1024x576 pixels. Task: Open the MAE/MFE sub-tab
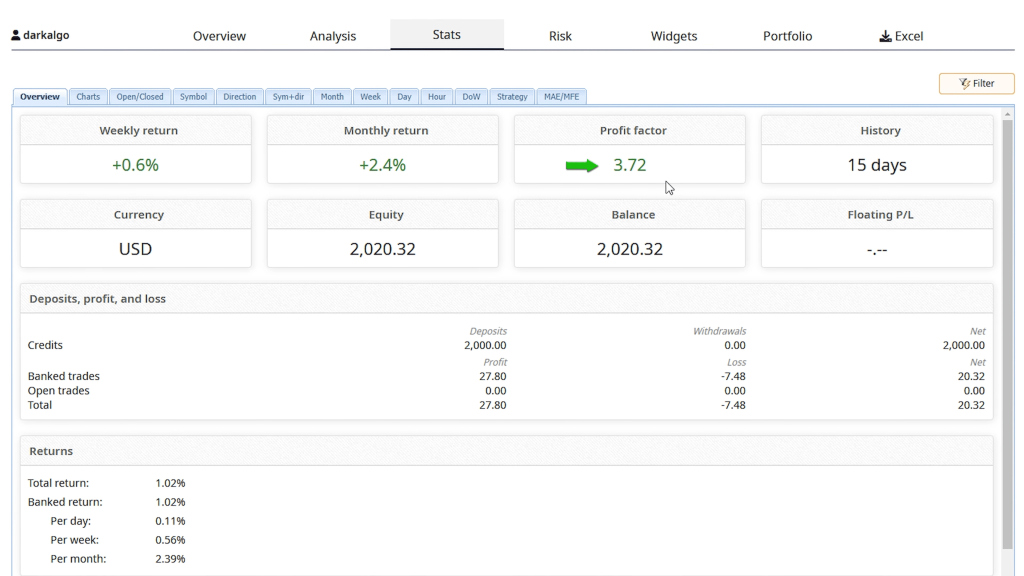pyautogui.click(x=562, y=97)
